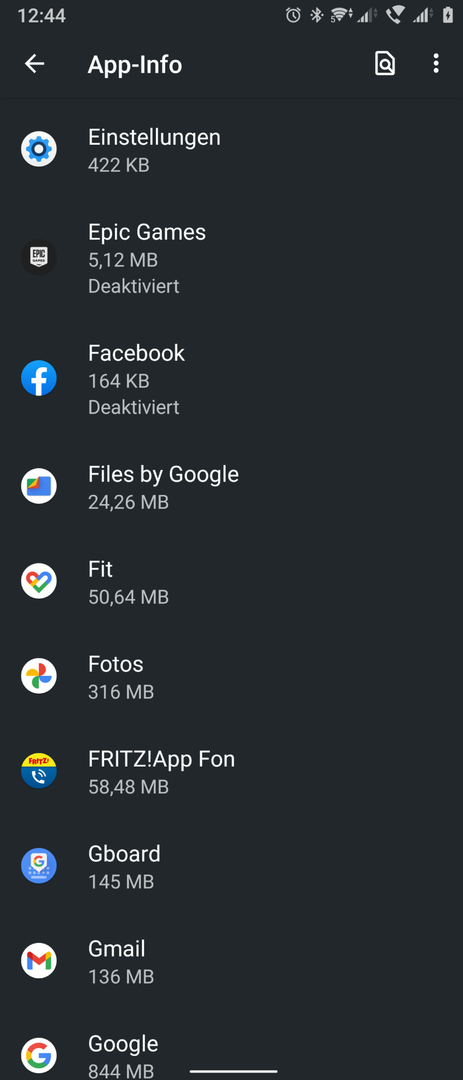Tap the Epic Games app icon

pos(39,258)
